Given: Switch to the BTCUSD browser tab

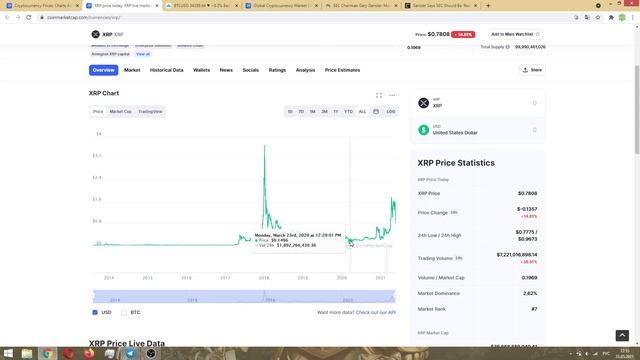Looking at the screenshot, I should tap(202, 6).
